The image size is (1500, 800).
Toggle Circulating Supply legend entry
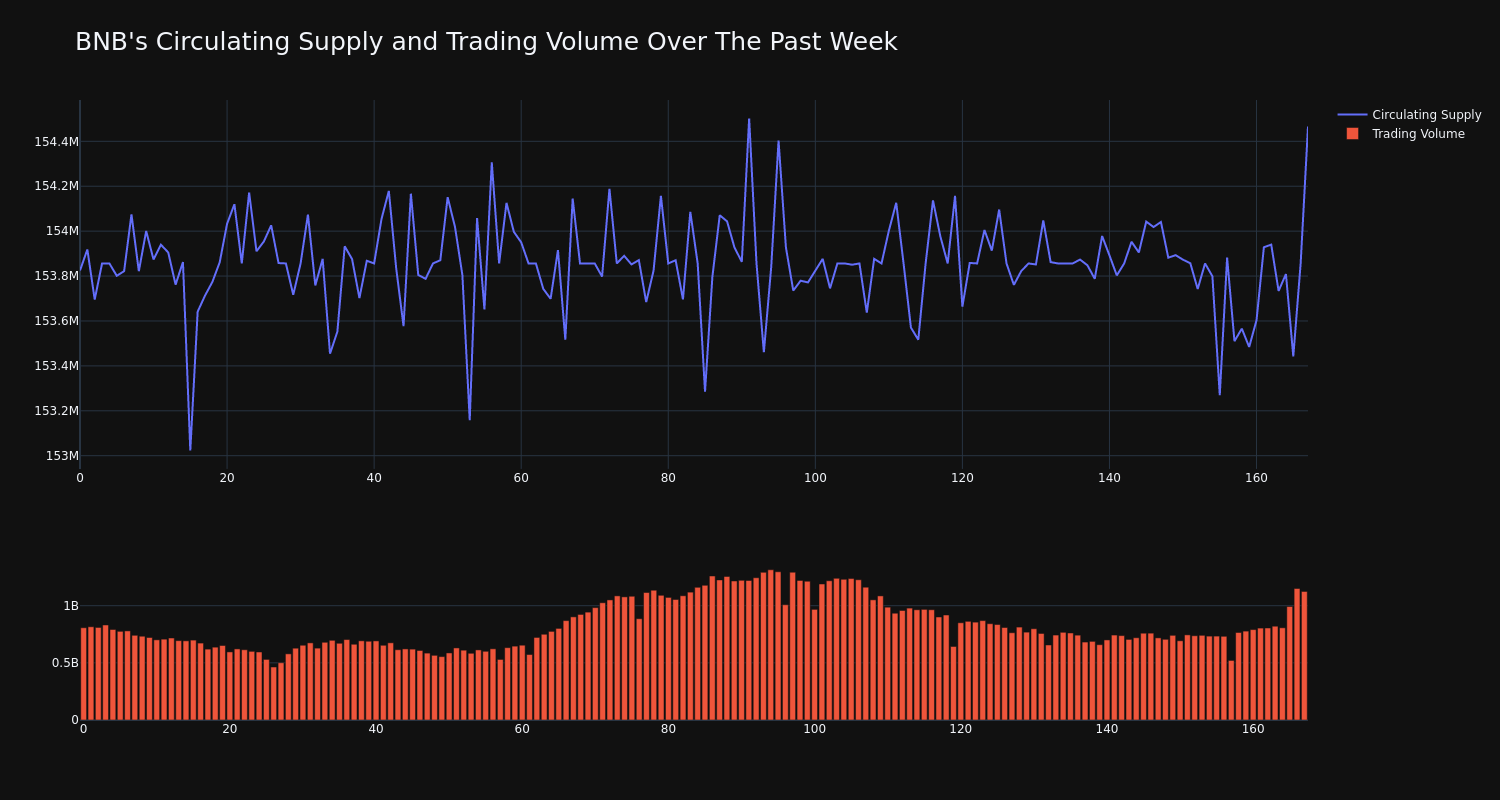click(1409, 115)
